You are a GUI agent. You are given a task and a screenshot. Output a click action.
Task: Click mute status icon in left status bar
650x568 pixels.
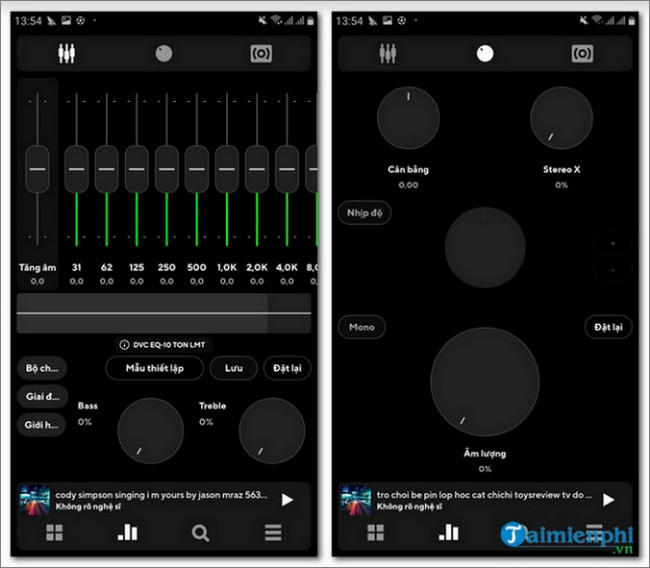point(262,20)
